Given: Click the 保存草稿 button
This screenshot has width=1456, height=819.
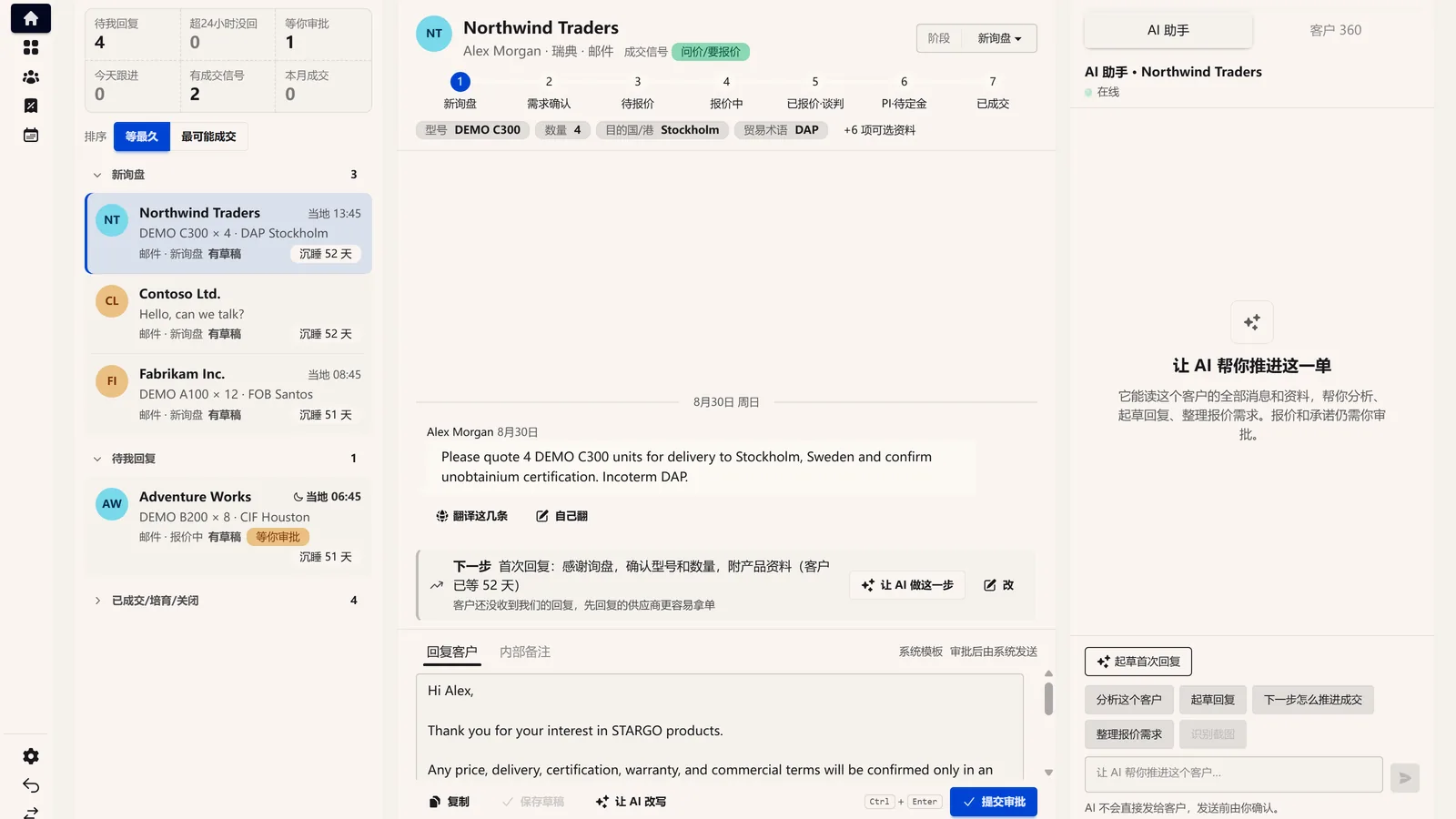Looking at the screenshot, I should point(533,802).
